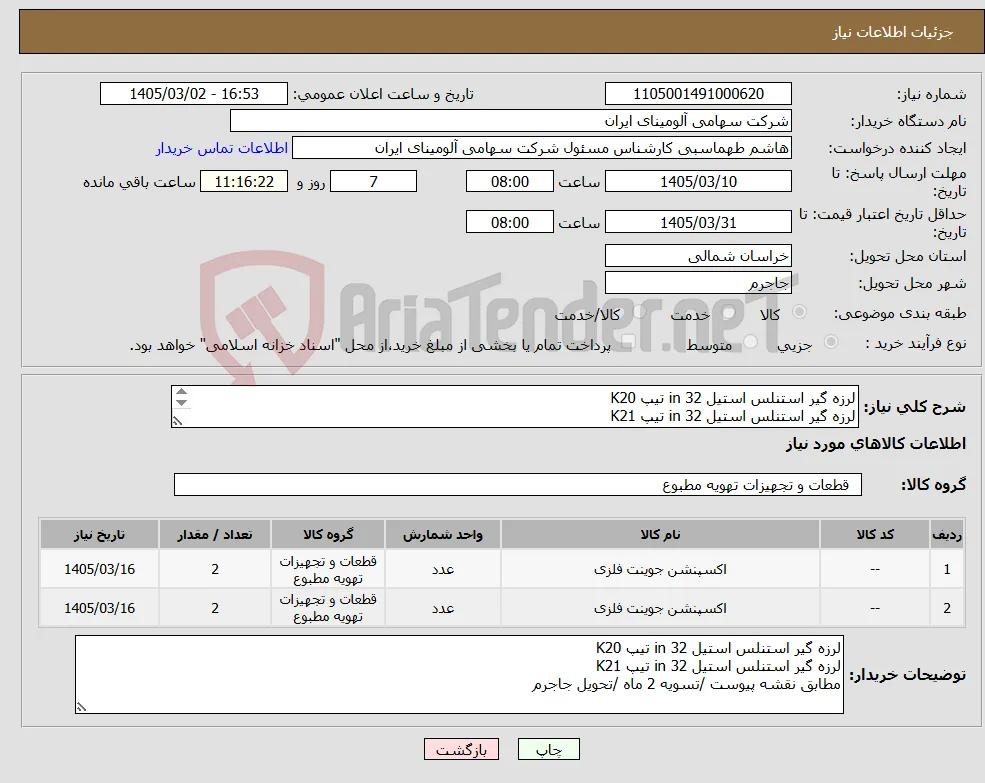Click scroll down arrow in شرح کلی نیاز box
This screenshot has height=783, width=985.
182,403
